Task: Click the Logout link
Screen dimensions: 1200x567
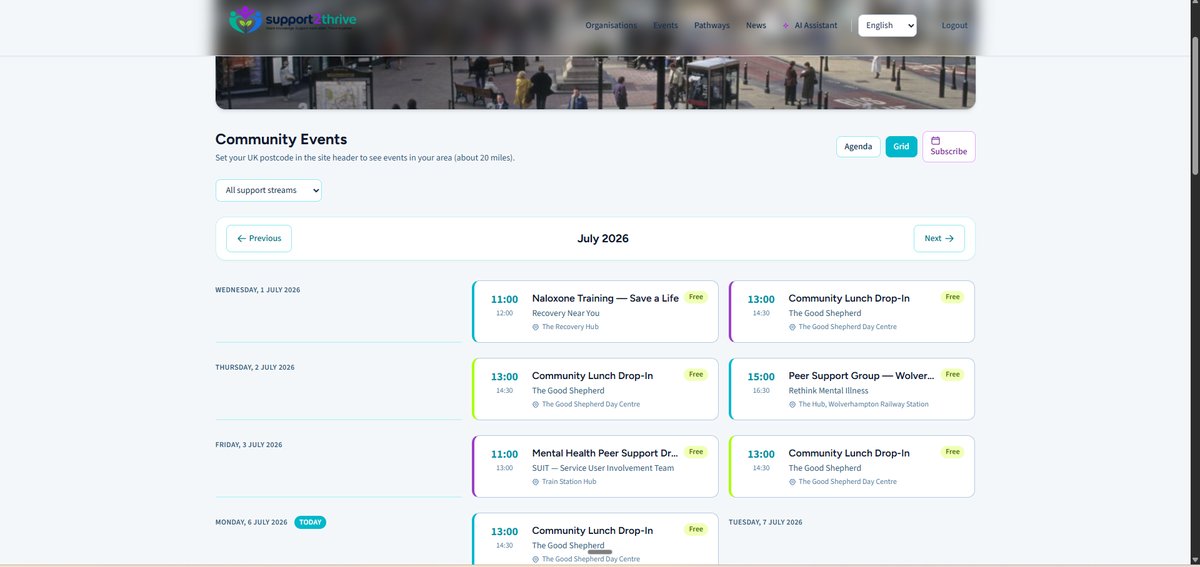Action: pyautogui.click(x=955, y=25)
